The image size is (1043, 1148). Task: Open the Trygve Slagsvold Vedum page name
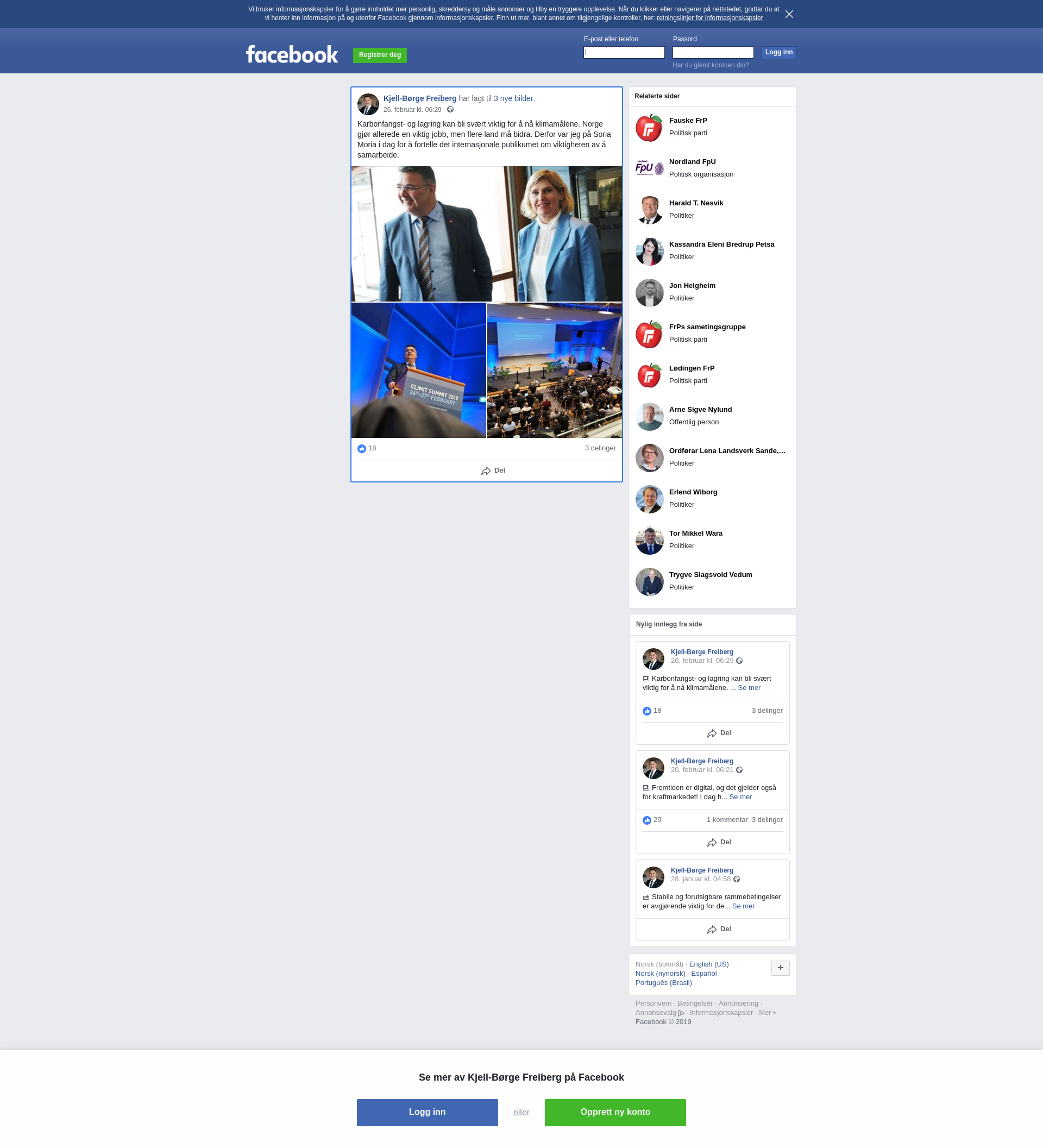(711, 575)
